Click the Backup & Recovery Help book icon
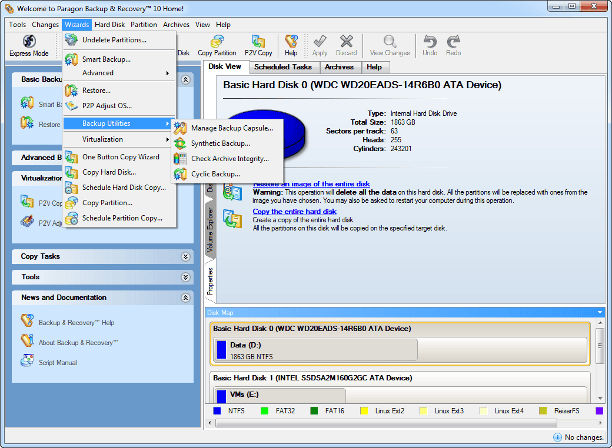 [27, 321]
